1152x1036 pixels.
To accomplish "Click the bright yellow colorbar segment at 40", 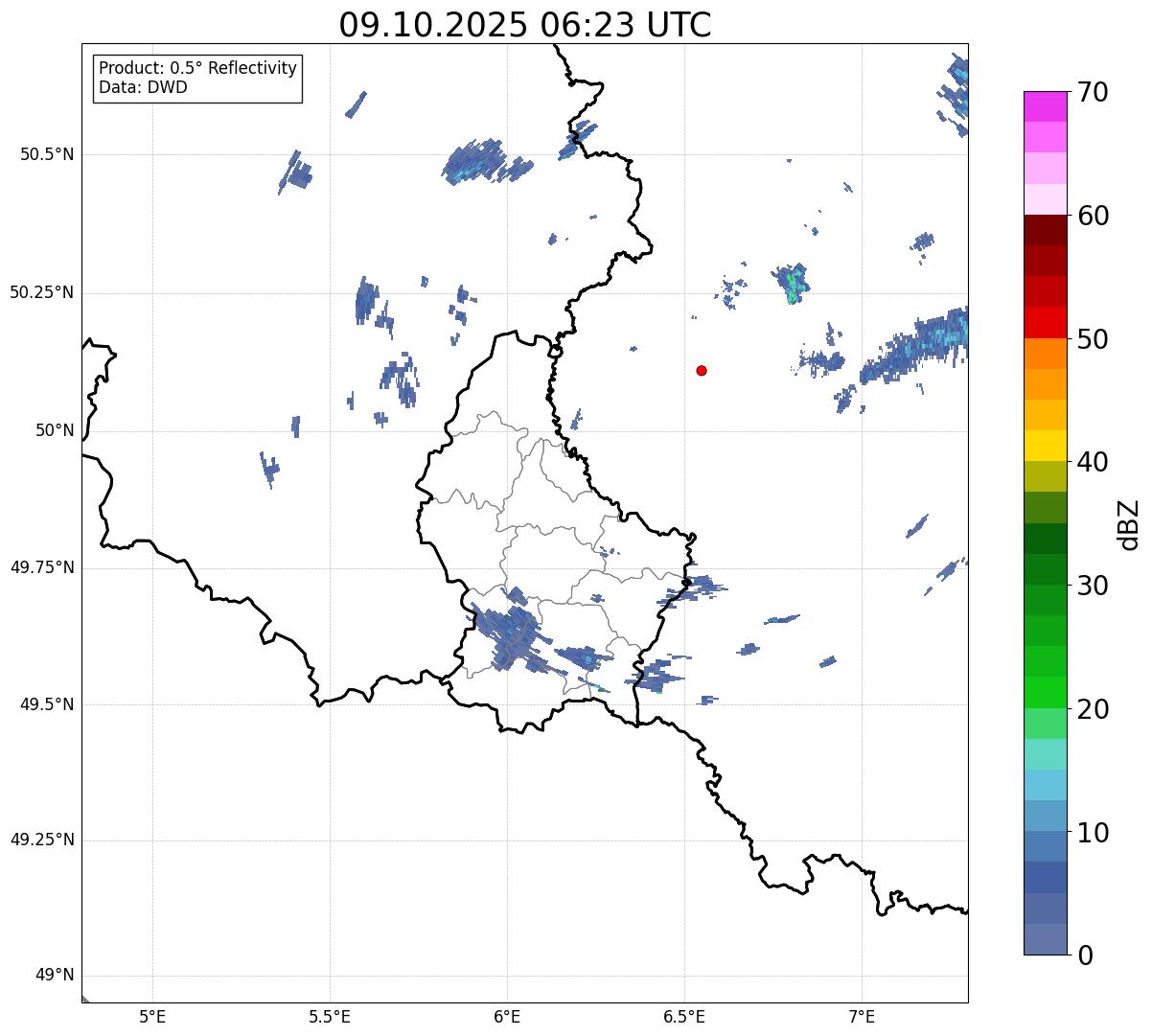I will click(x=1045, y=446).
